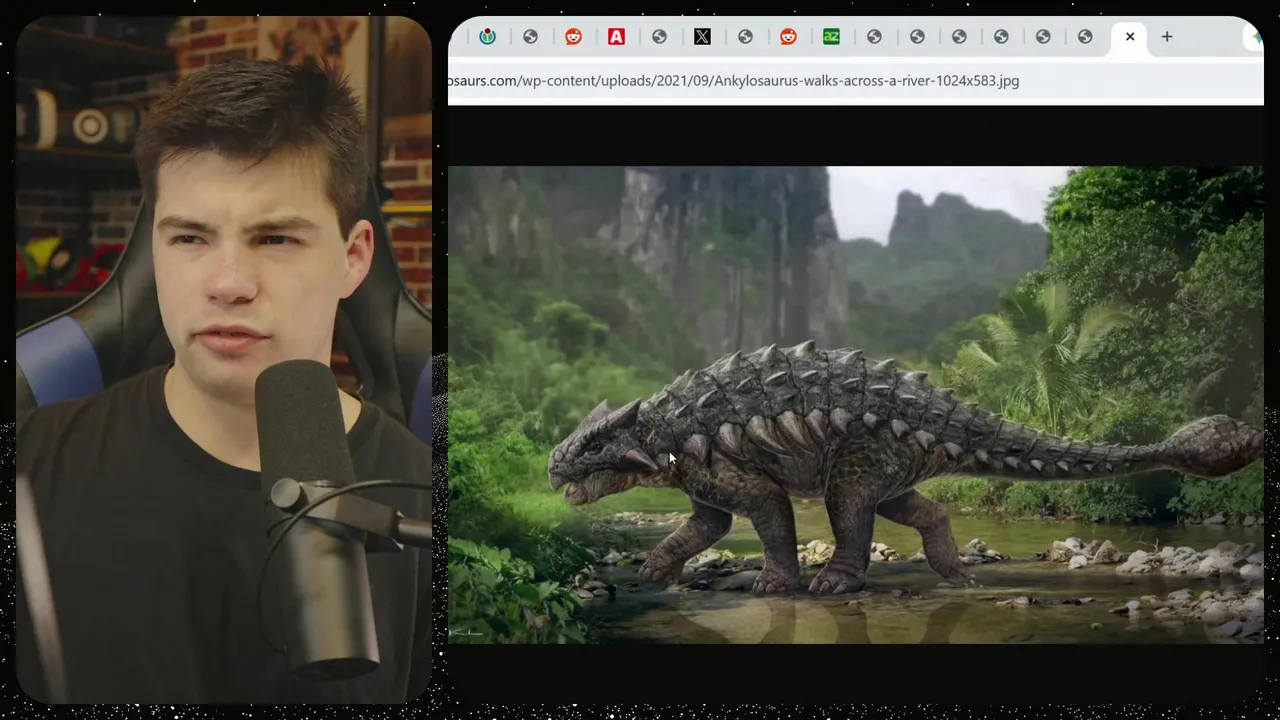The height and width of the screenshot is (720, 1280).
Task: Click the address bar showing the Ankylosaurus jpg URL
Action: click(734, 81)
